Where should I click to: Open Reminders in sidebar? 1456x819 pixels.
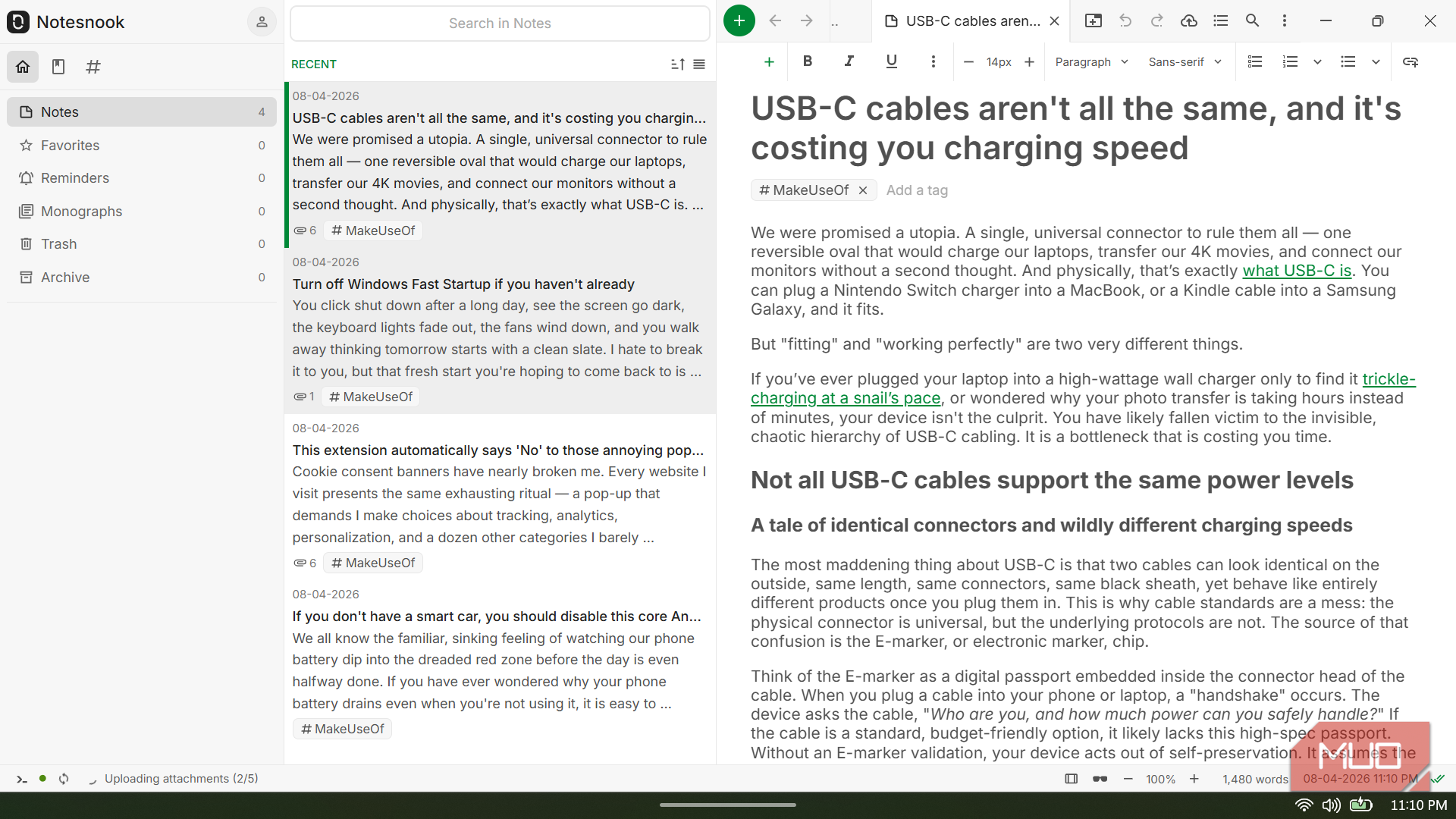[x=142, y=178]
